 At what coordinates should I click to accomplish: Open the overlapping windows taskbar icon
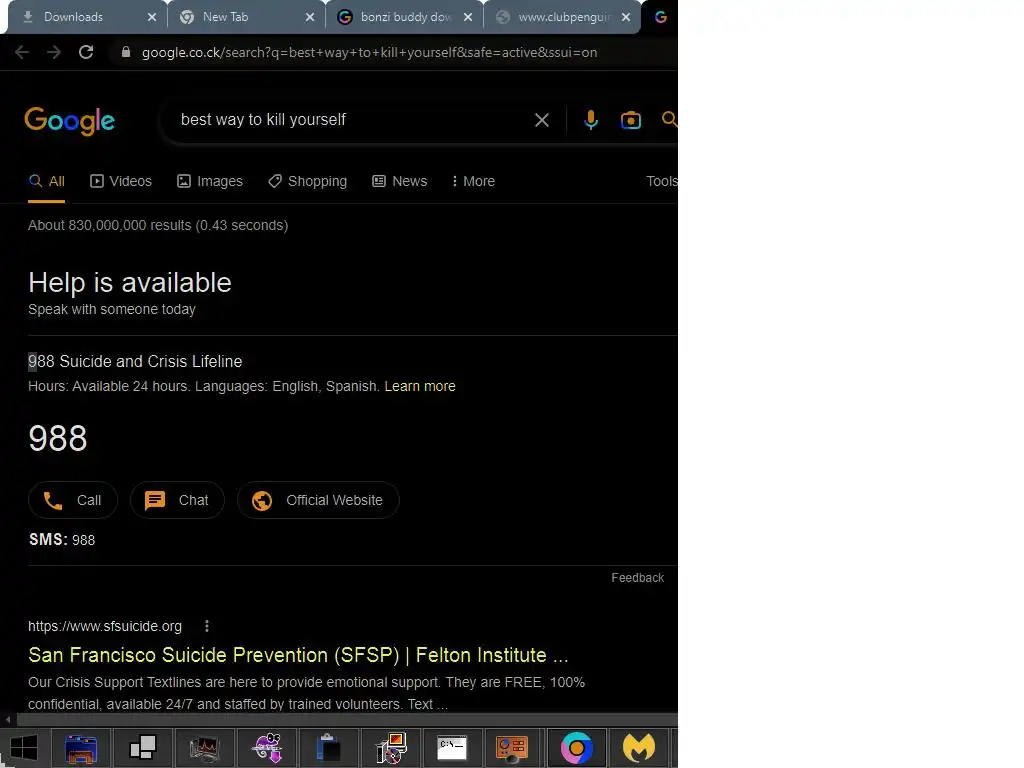(143, 748)
